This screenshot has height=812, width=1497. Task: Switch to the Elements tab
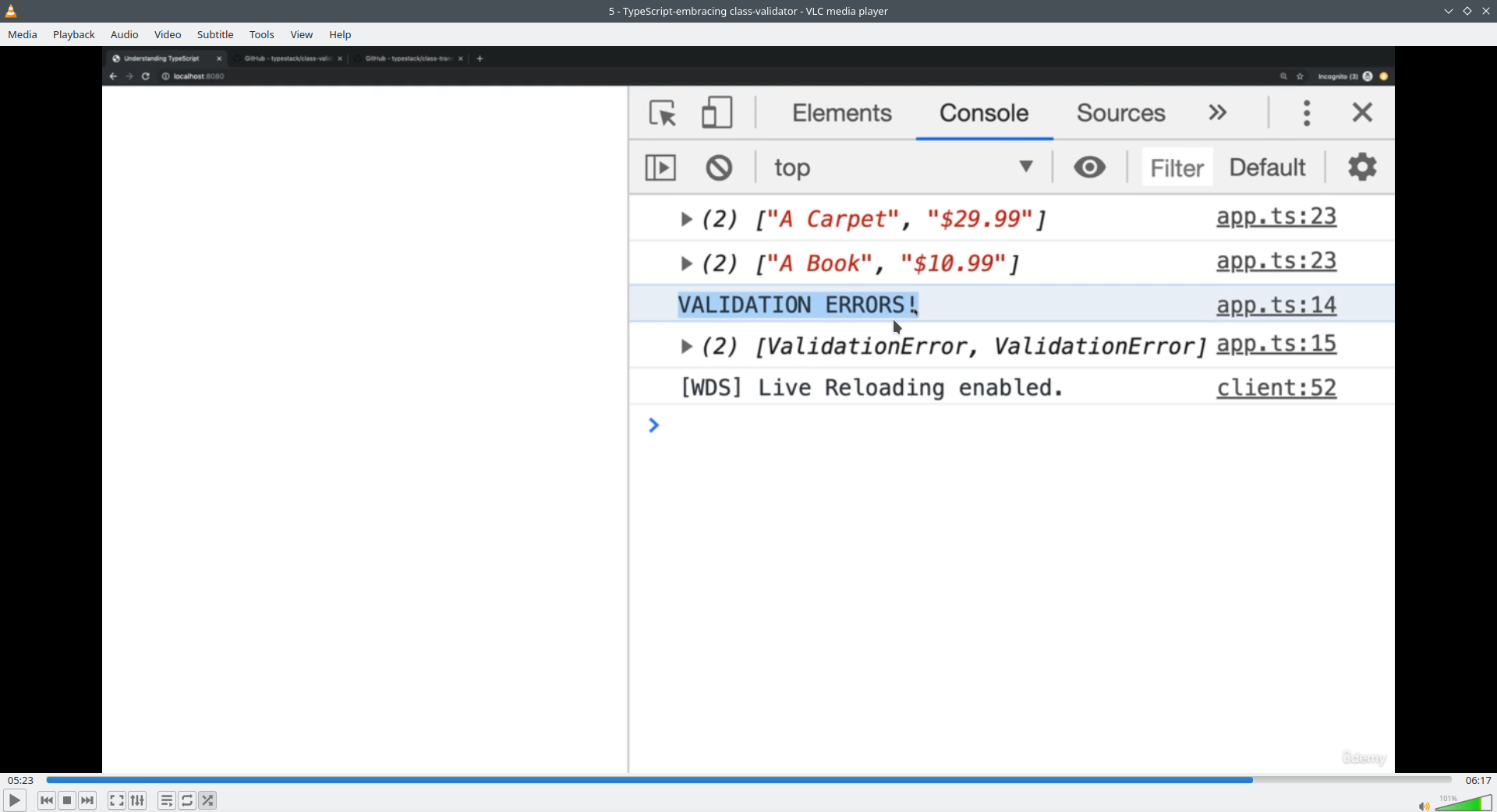(842, 114)
